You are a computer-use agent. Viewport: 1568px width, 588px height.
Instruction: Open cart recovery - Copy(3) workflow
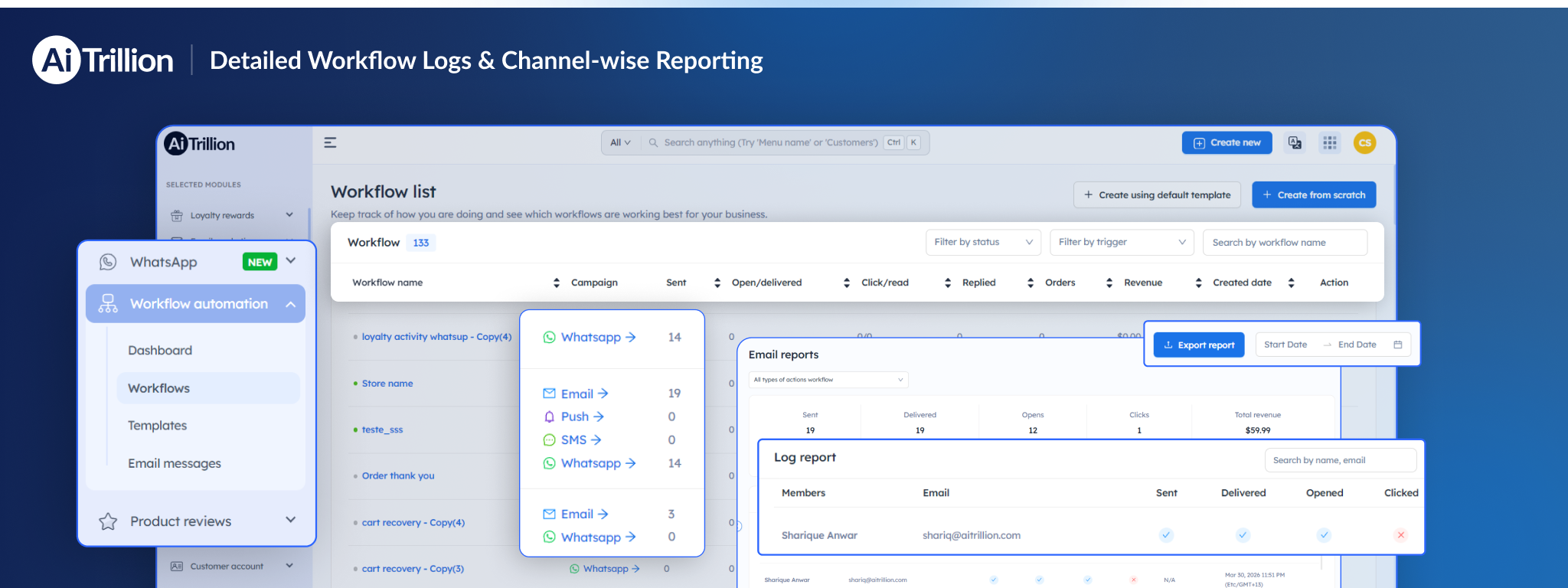[x=413, y=569]
